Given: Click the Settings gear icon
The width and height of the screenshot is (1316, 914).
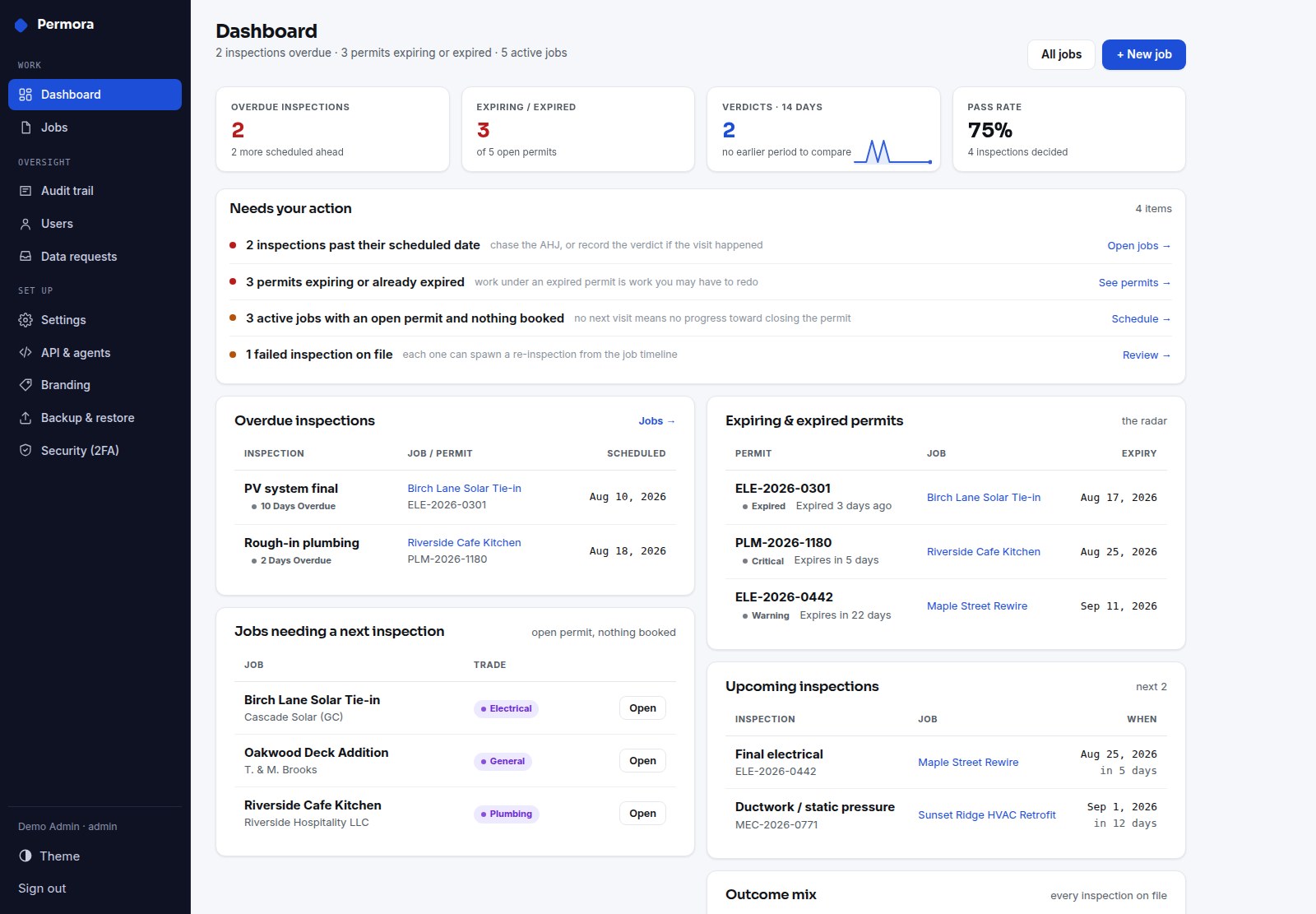Looking at the screenshot, I should [25, 320].
